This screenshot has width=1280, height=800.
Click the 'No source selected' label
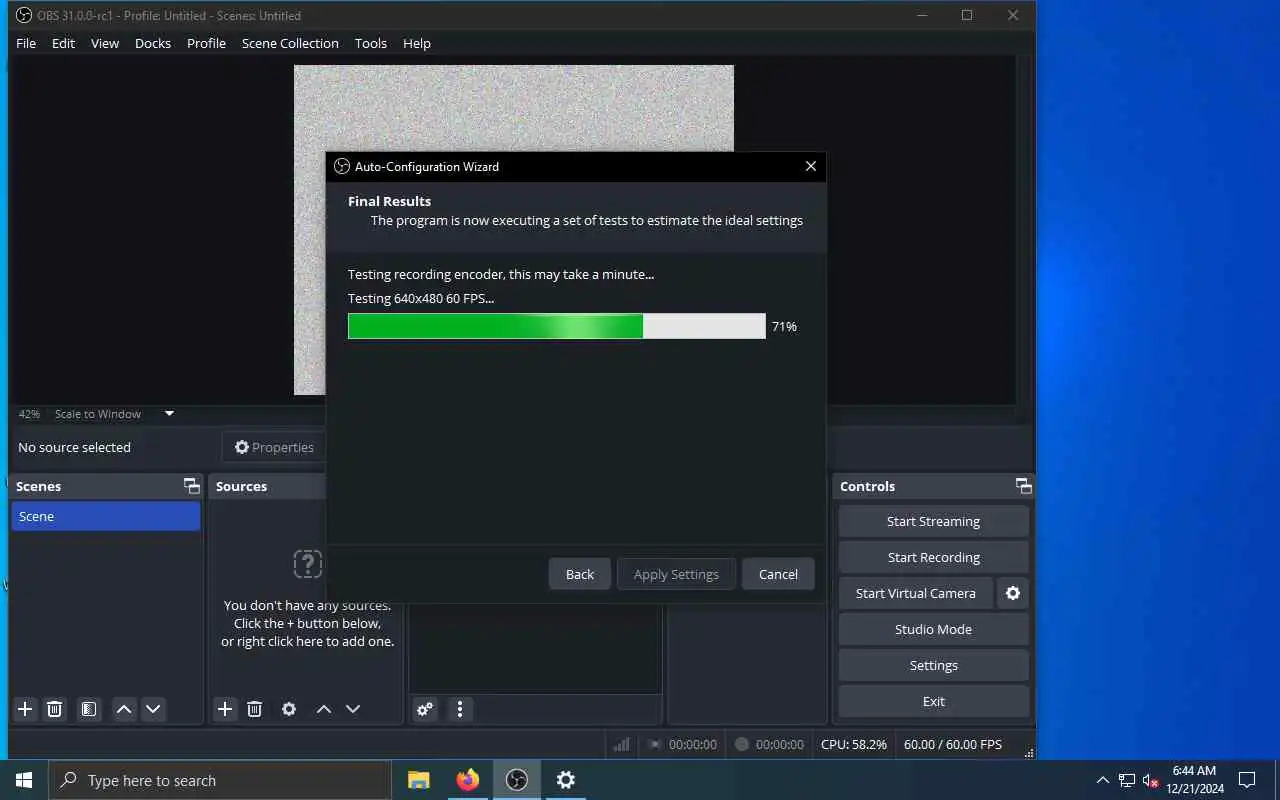pos(74,447)
